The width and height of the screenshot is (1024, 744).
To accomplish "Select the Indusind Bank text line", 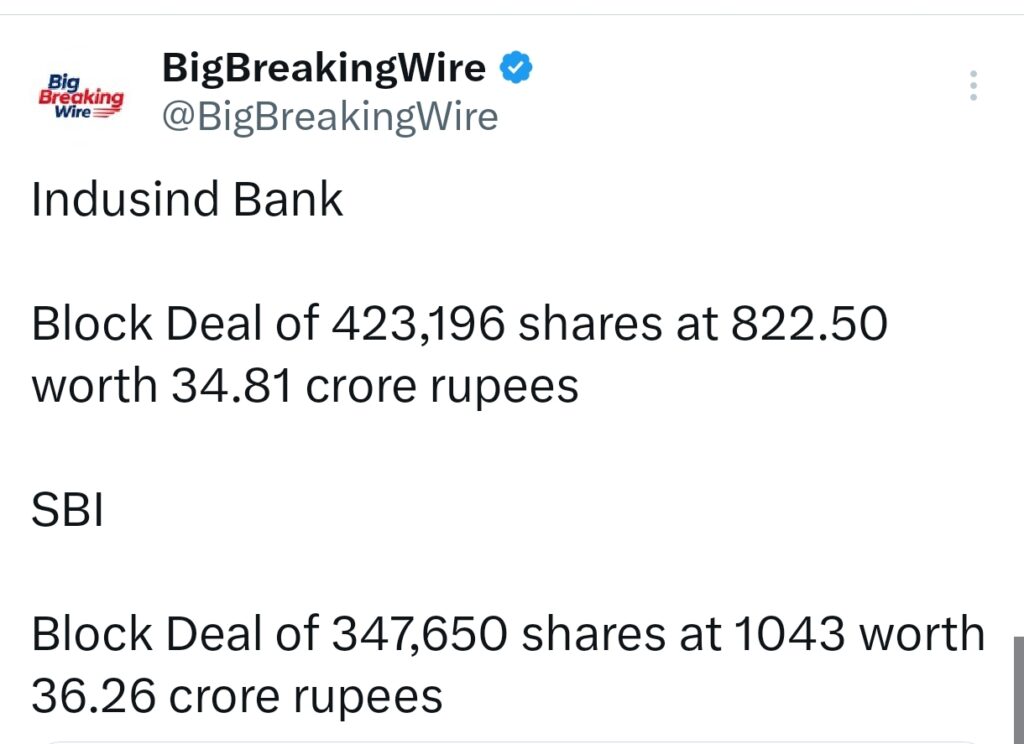I will pos(186,200).
